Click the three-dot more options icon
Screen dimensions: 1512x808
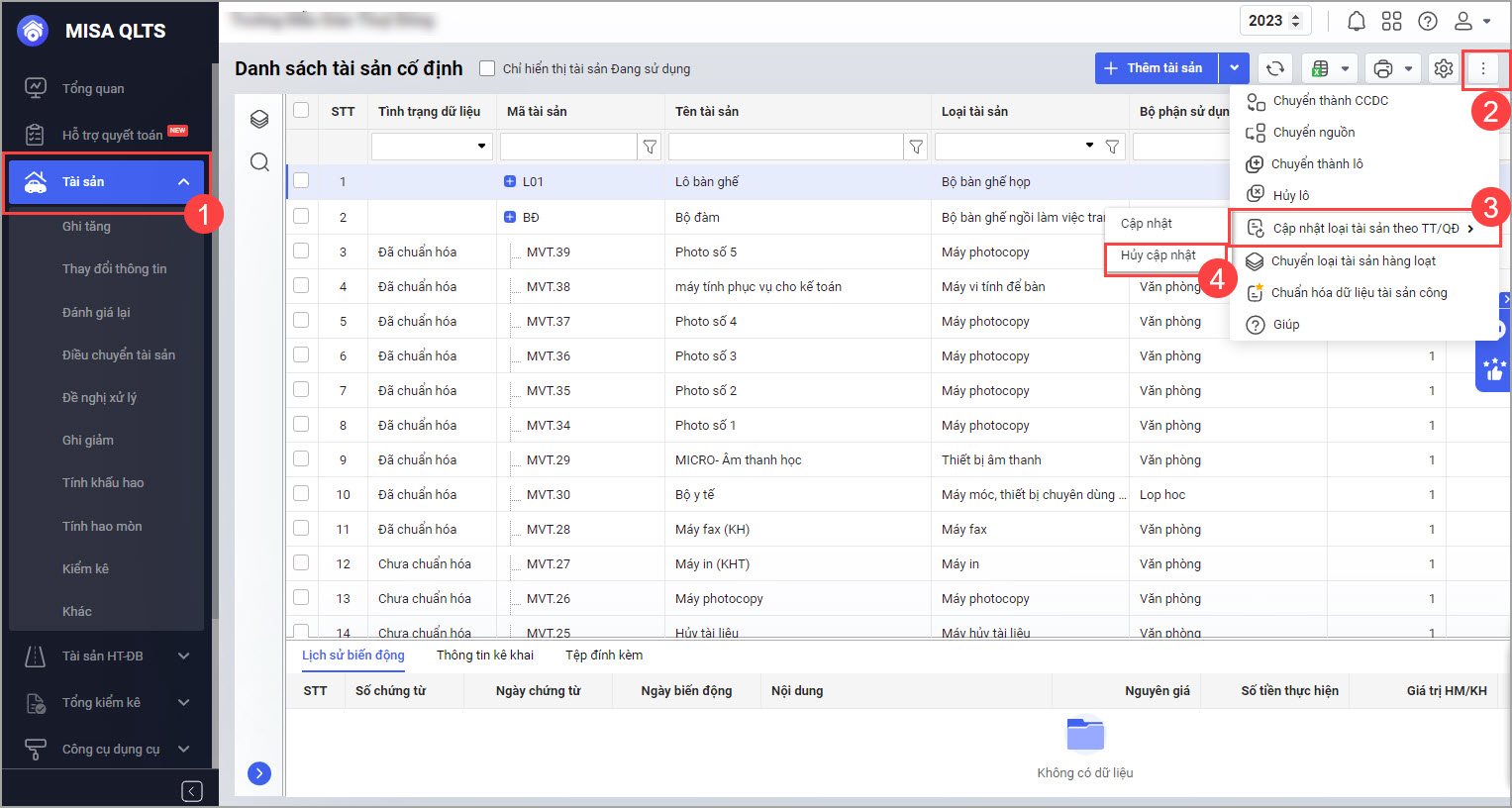tap(1482, 68)
